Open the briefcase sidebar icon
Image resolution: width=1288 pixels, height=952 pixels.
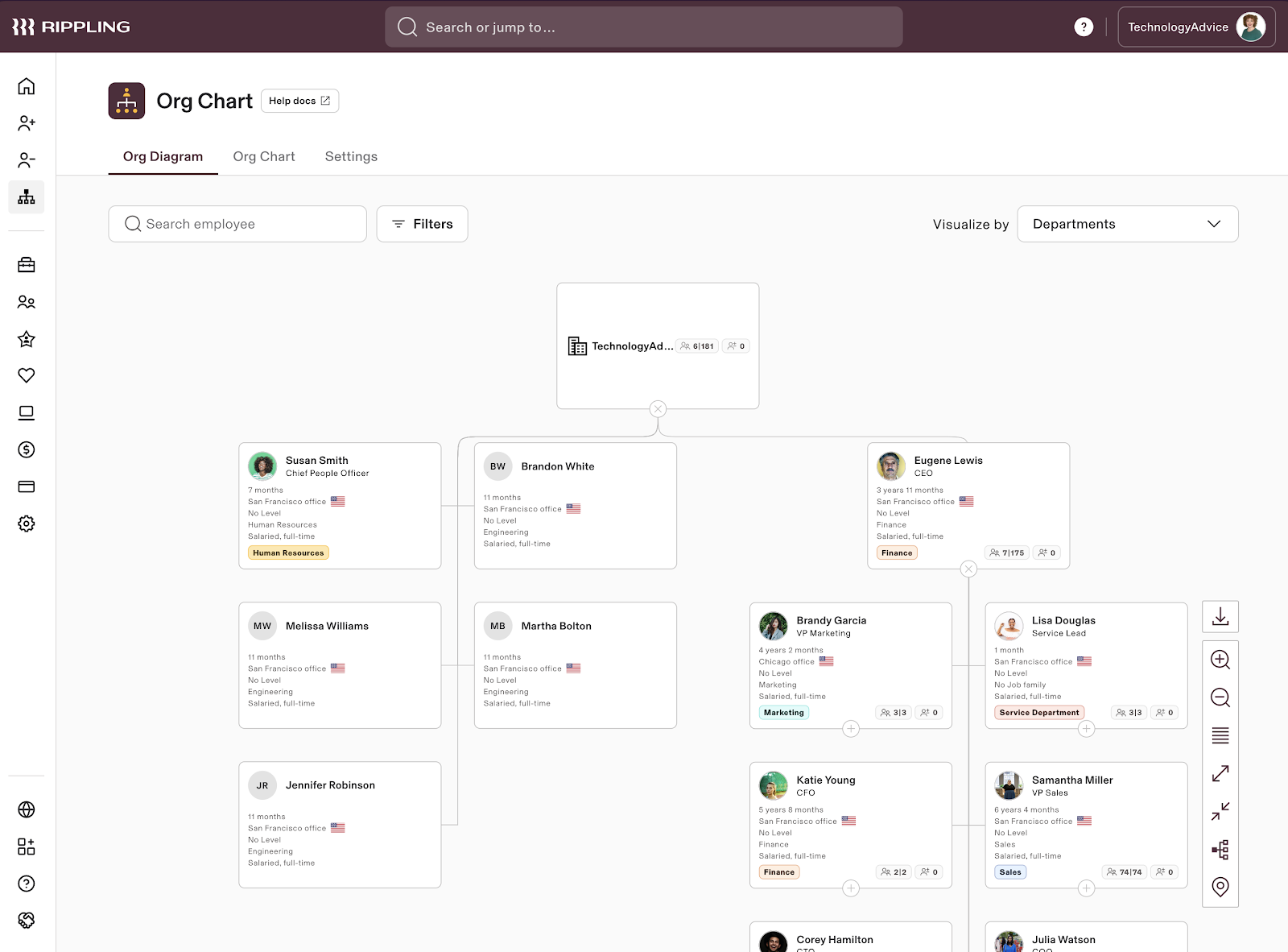(27, 265)
